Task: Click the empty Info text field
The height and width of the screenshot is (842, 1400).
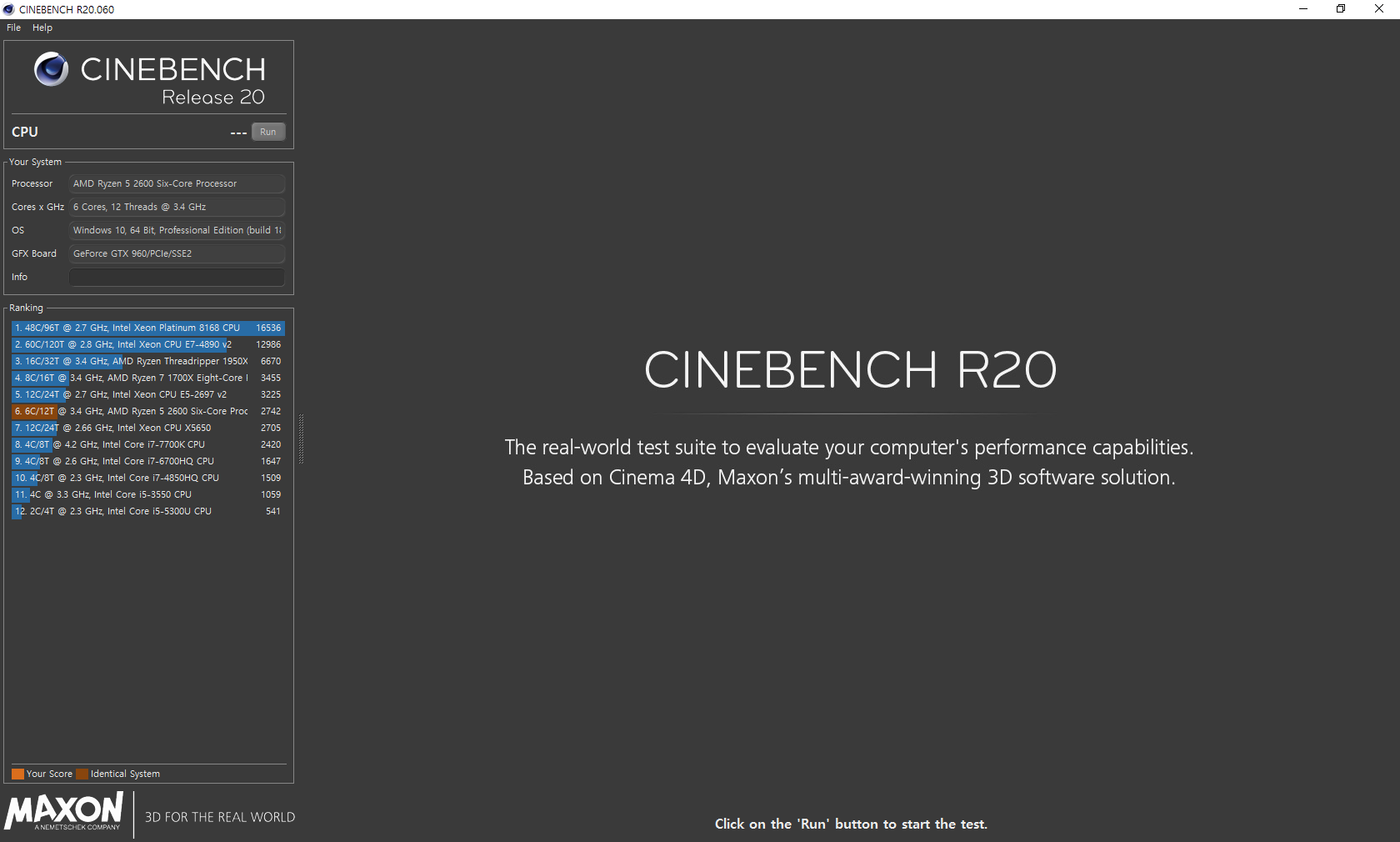Action: [177, 277]
